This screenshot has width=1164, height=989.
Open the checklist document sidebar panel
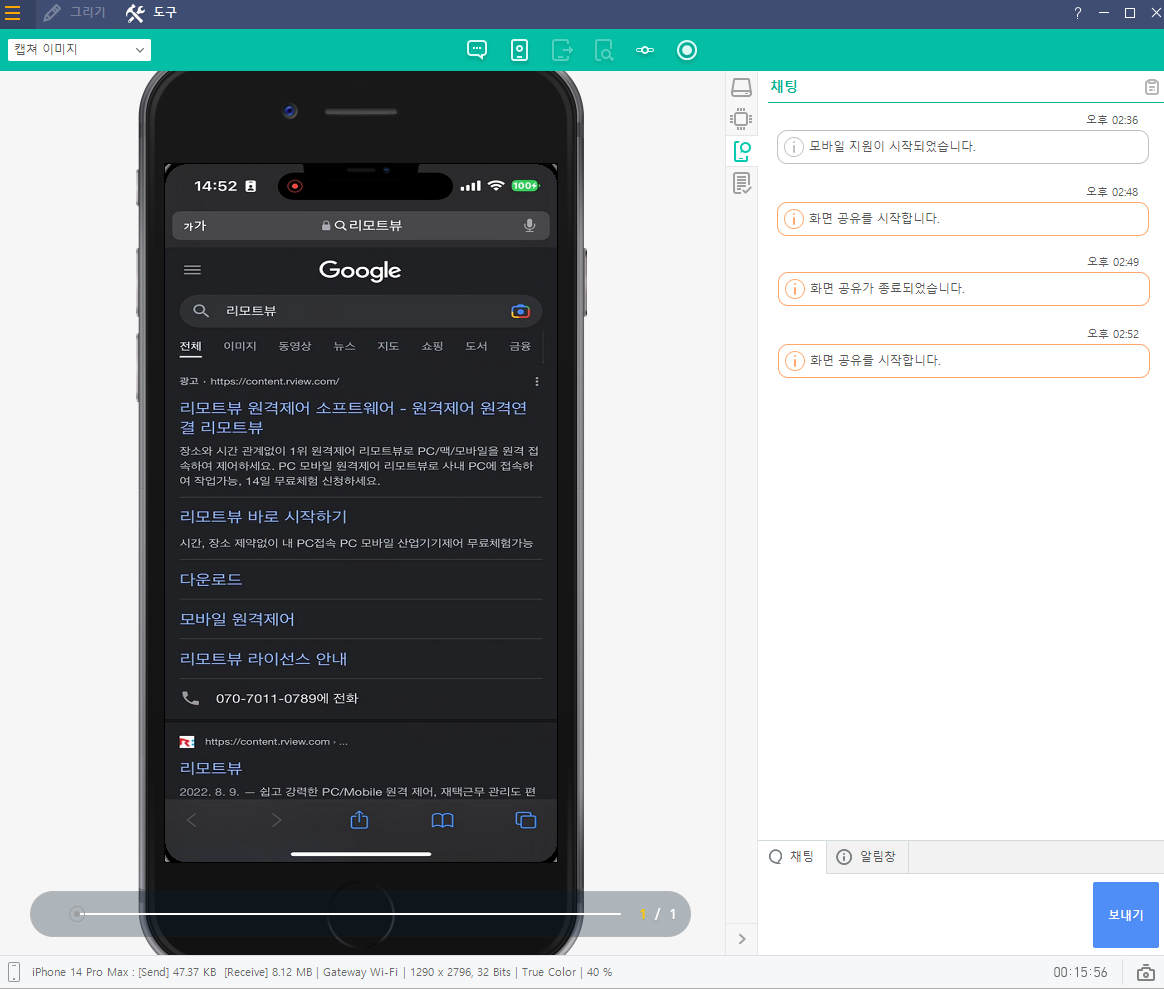tap(741, 183)
